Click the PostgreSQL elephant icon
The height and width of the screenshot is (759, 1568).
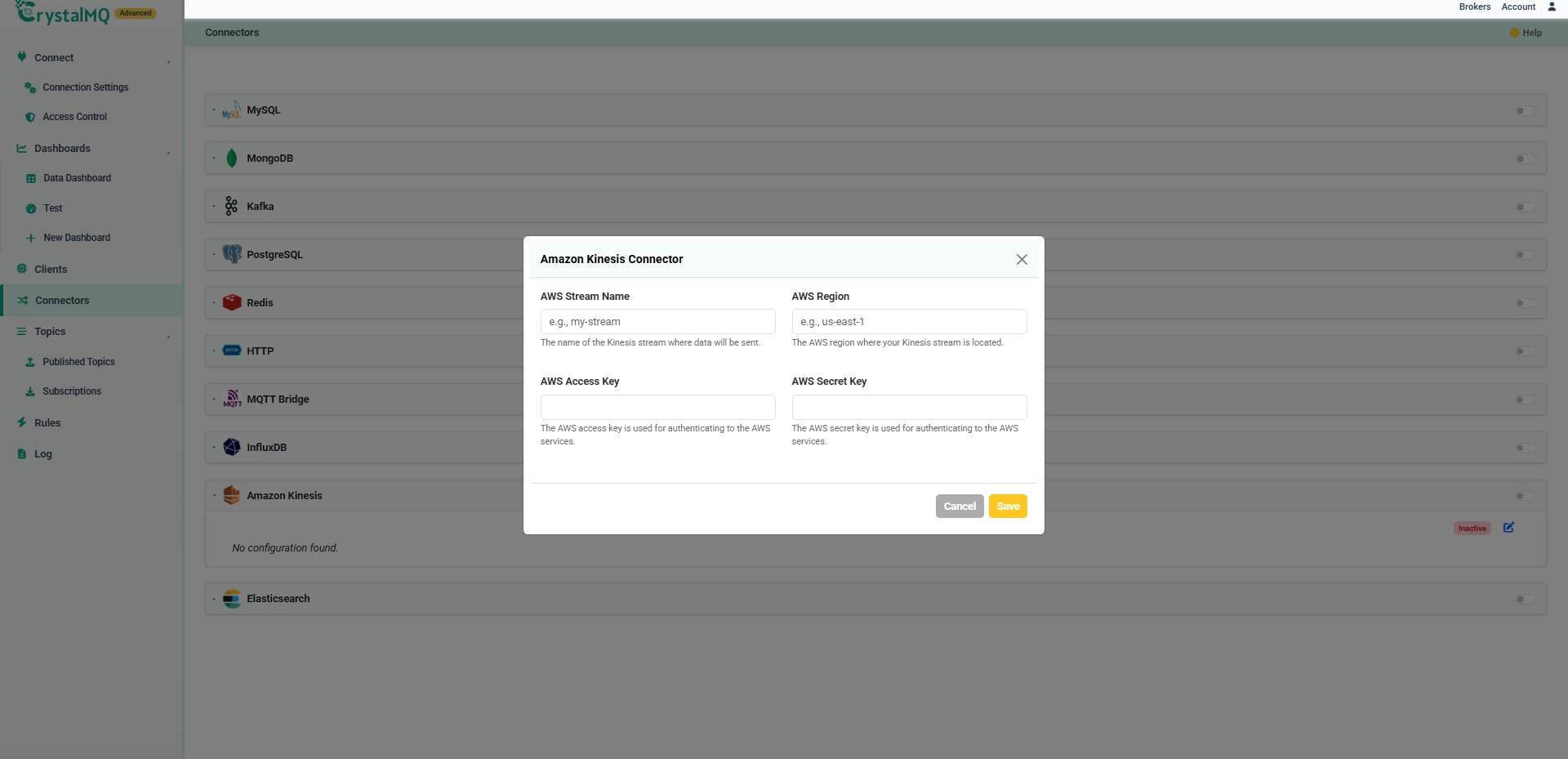pos(232,255)
